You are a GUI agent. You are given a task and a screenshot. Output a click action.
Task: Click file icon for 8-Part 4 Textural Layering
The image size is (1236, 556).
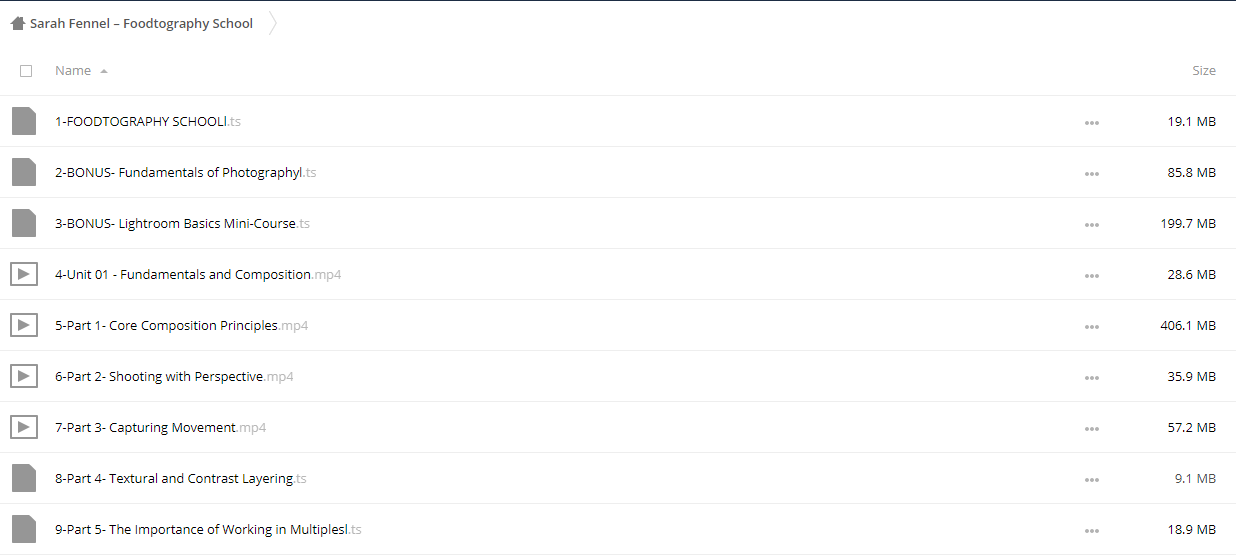(x=24, y=478)
